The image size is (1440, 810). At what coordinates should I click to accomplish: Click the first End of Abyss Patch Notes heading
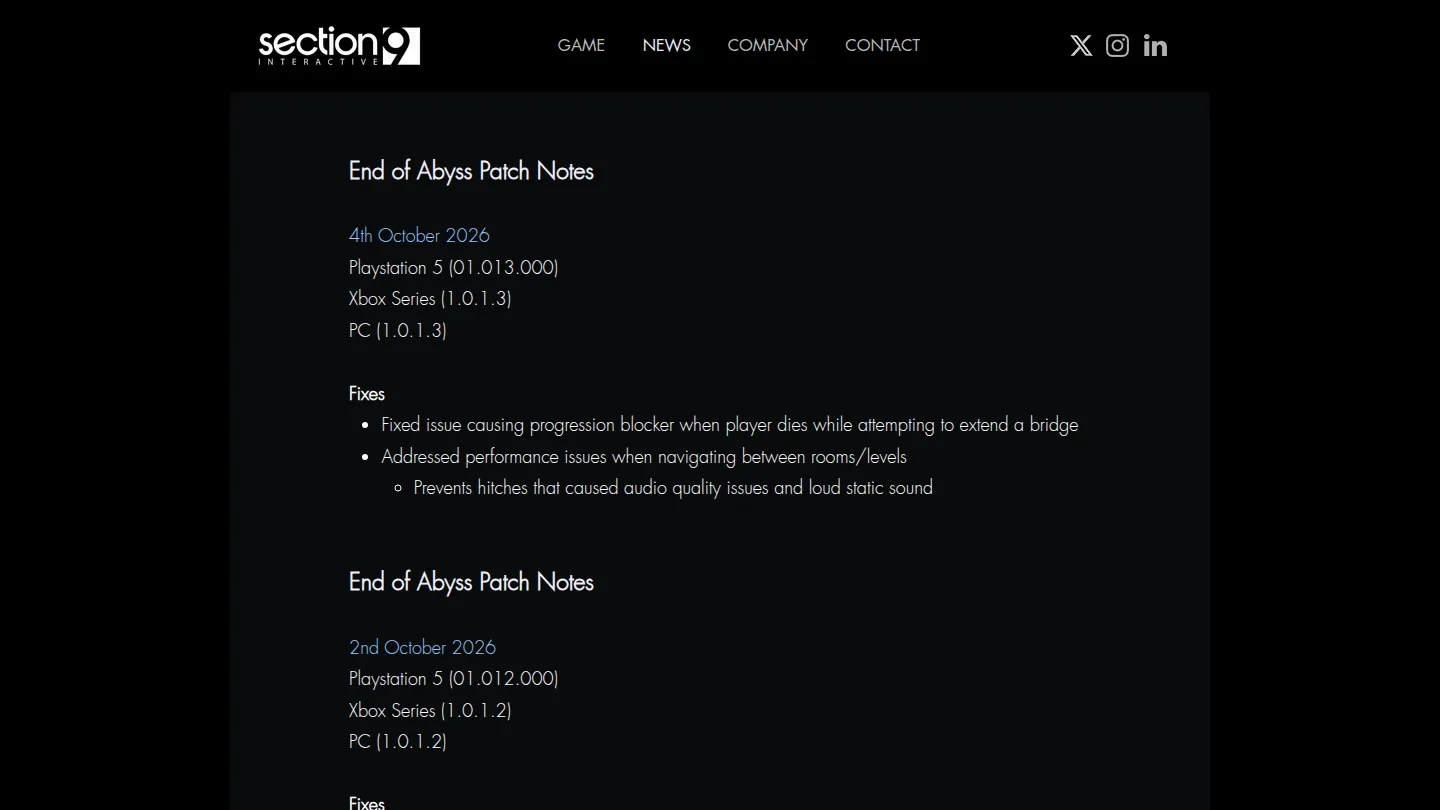click(471, 171)
